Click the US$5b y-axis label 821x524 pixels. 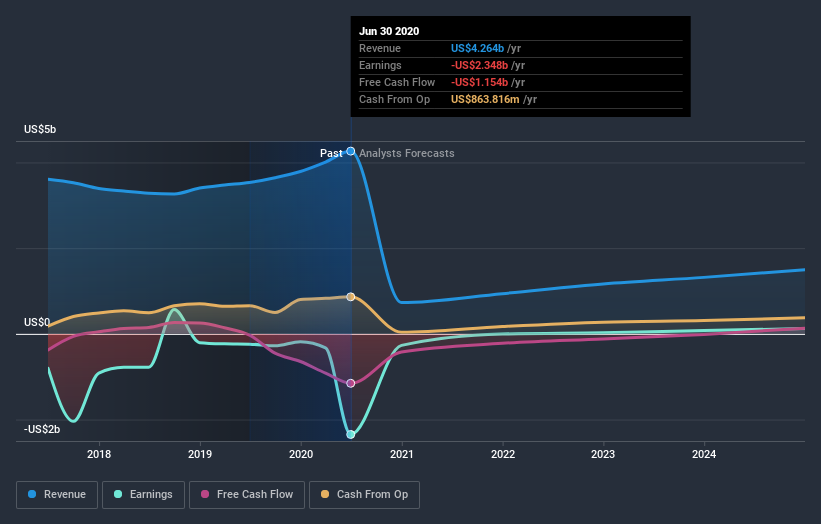[x=40, y=129]
